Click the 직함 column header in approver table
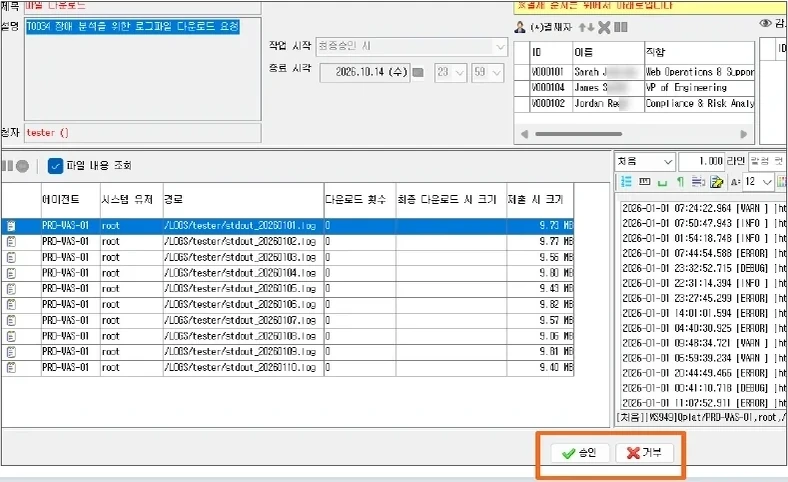Image resolution: width=788 pixels, height=482 pixels. pyautogui.click(x=699, y=52)
